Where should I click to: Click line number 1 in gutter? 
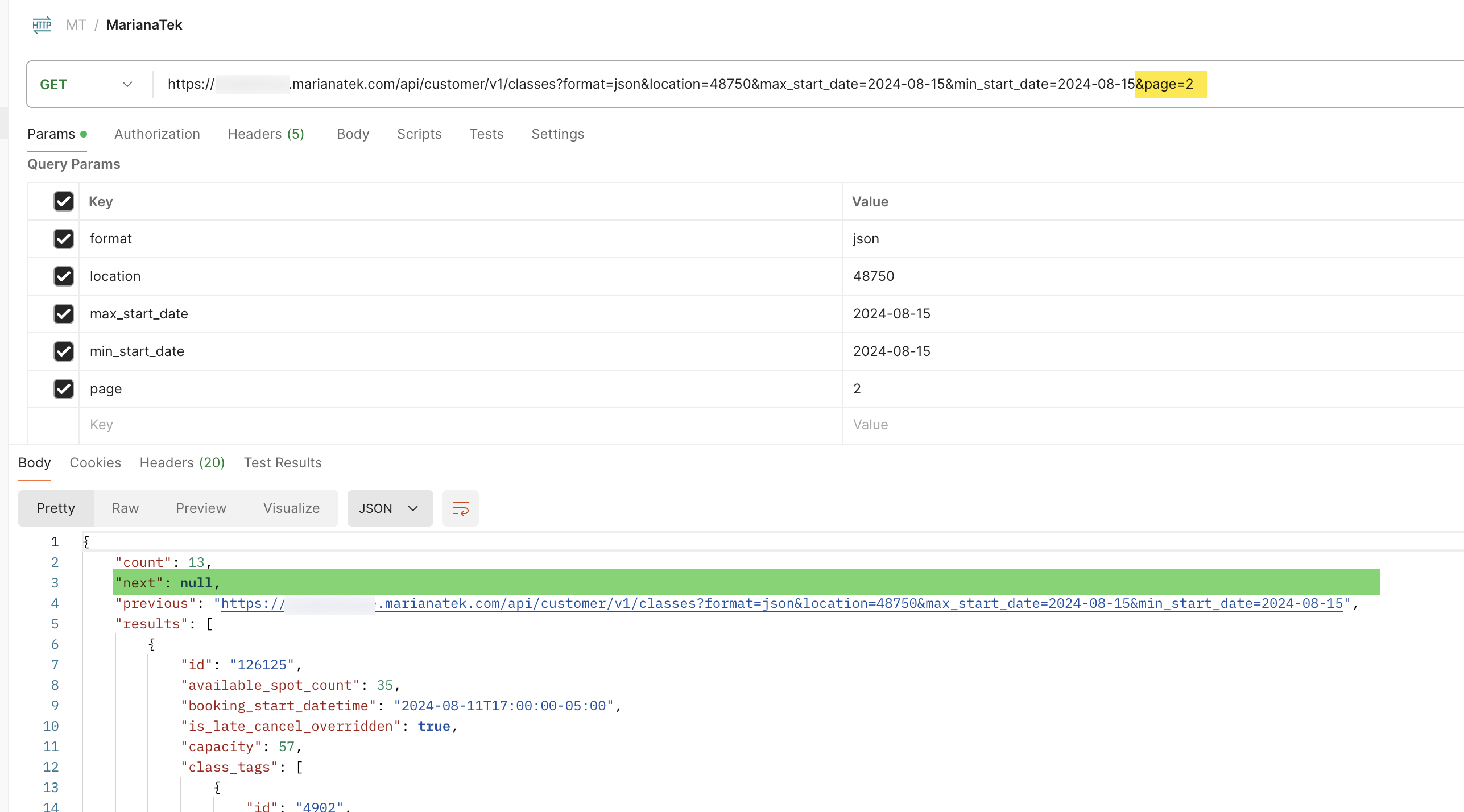point(55,542)
